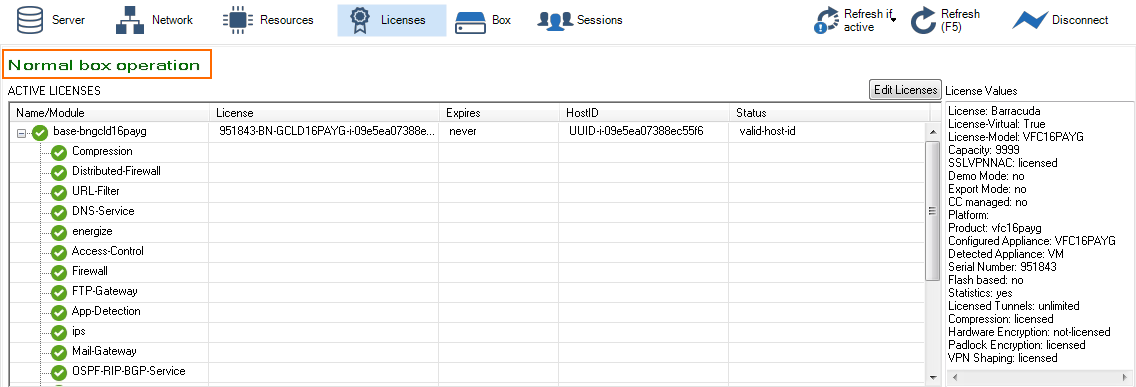The width and height of the screenshot is (1136, 387).
Task: Click the green check beside Compression
Action: pyautogui.click(x=59, y=152)
